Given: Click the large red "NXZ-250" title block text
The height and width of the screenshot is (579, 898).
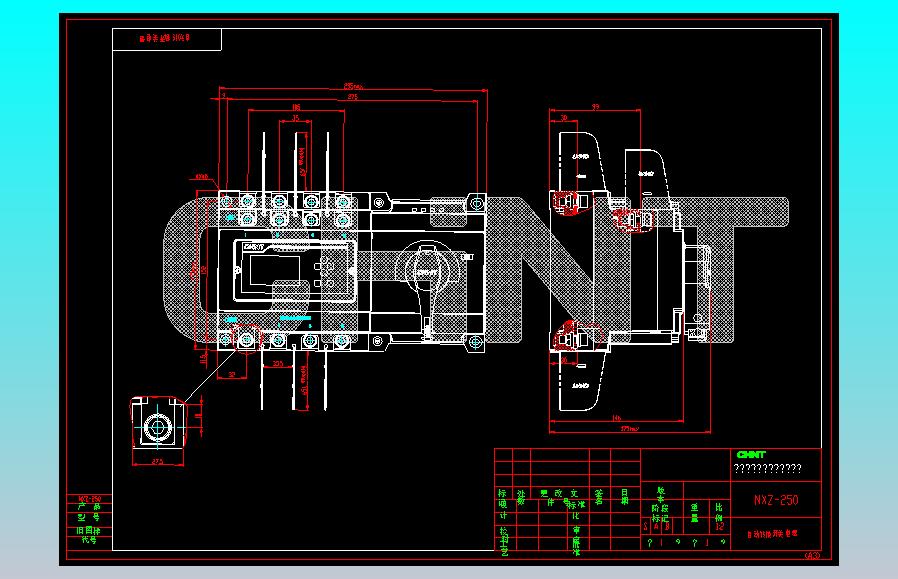Looking at the screenshot, I should [x=775, y=500].
